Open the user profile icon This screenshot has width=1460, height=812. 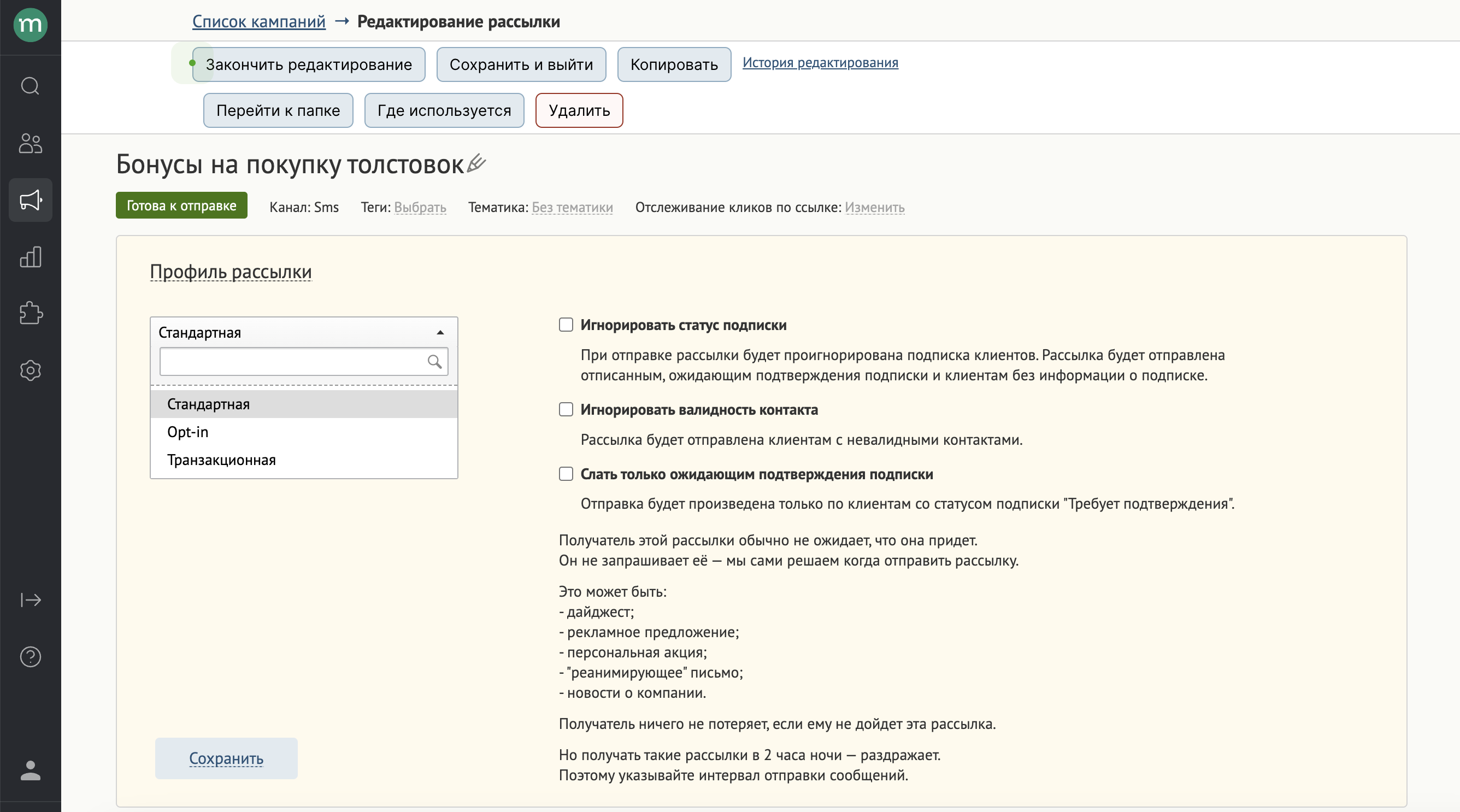[30, 770]
